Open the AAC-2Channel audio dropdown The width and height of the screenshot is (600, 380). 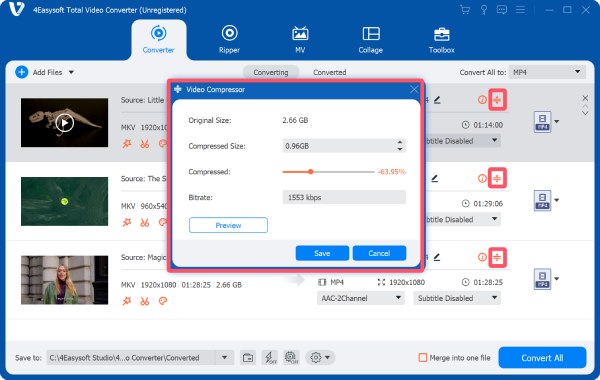[x=360, y=298]
